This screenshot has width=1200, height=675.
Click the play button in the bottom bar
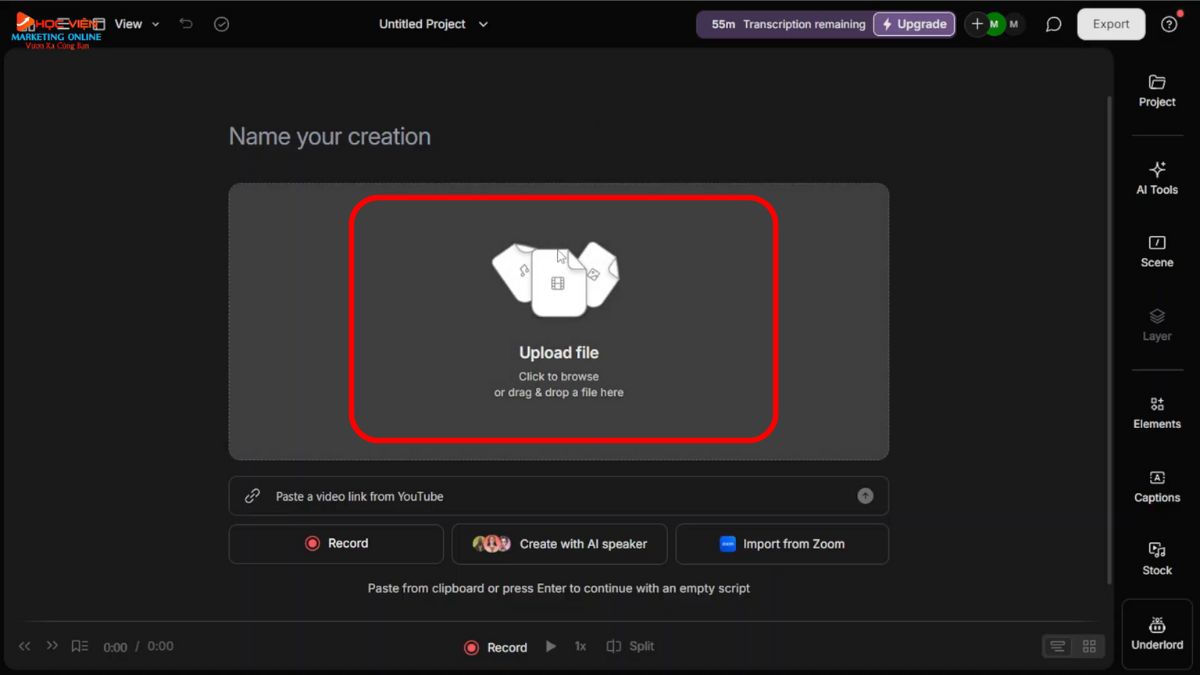(551, 646)
